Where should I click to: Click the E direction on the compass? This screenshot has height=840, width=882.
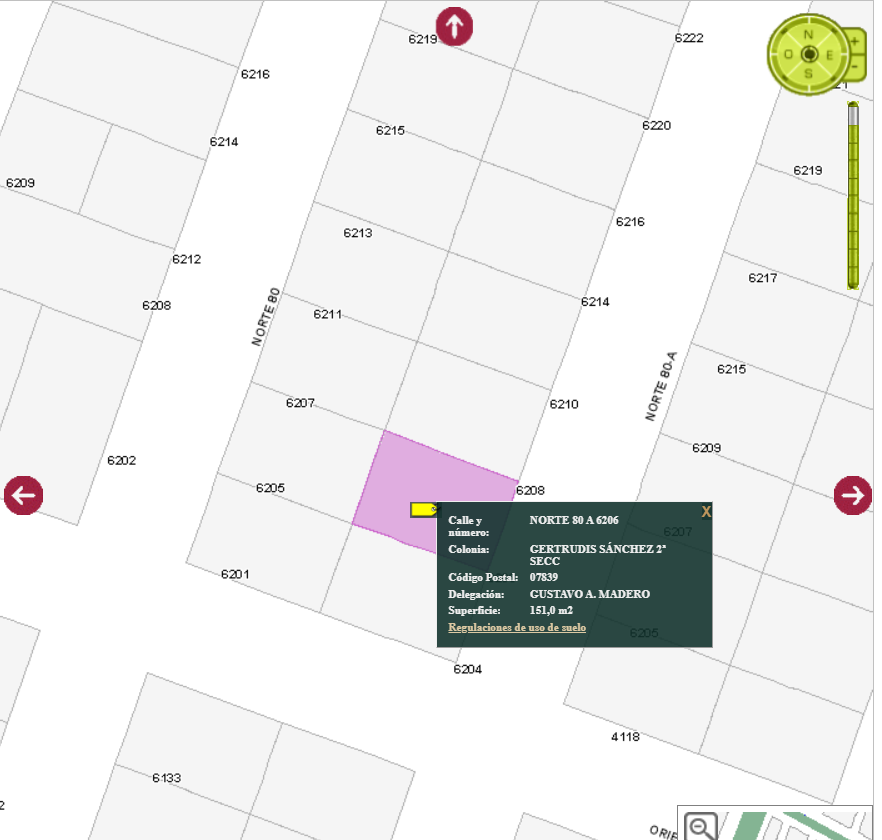[830, 54]
